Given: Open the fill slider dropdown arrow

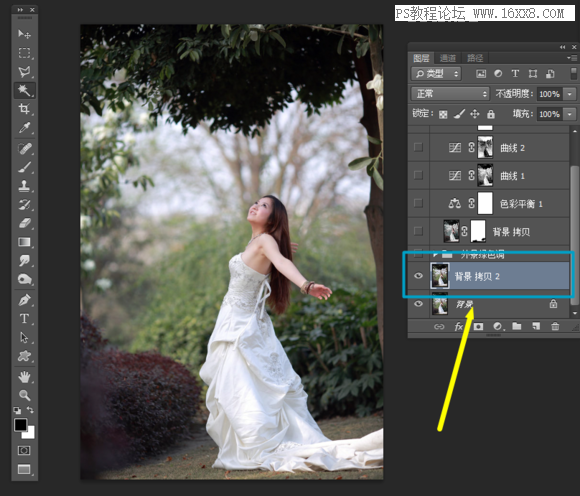Looking at the screenshot, I should click(570, 114).
